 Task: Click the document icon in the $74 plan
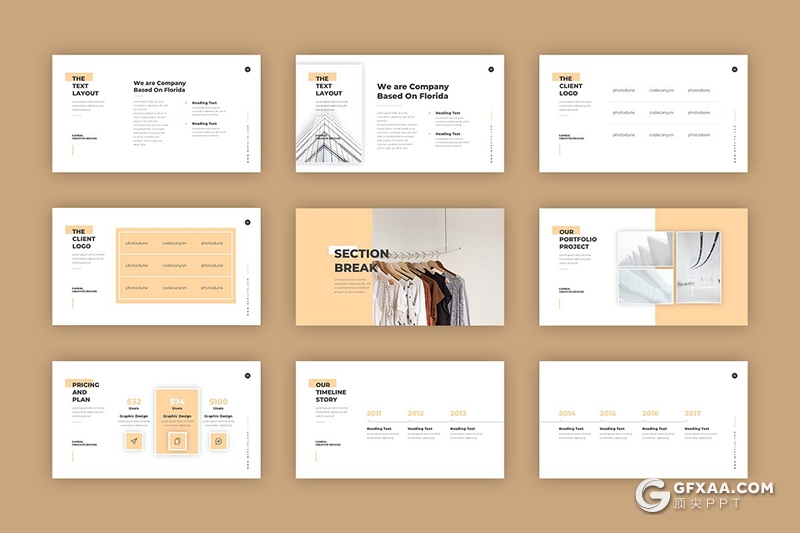coord(176,441)
